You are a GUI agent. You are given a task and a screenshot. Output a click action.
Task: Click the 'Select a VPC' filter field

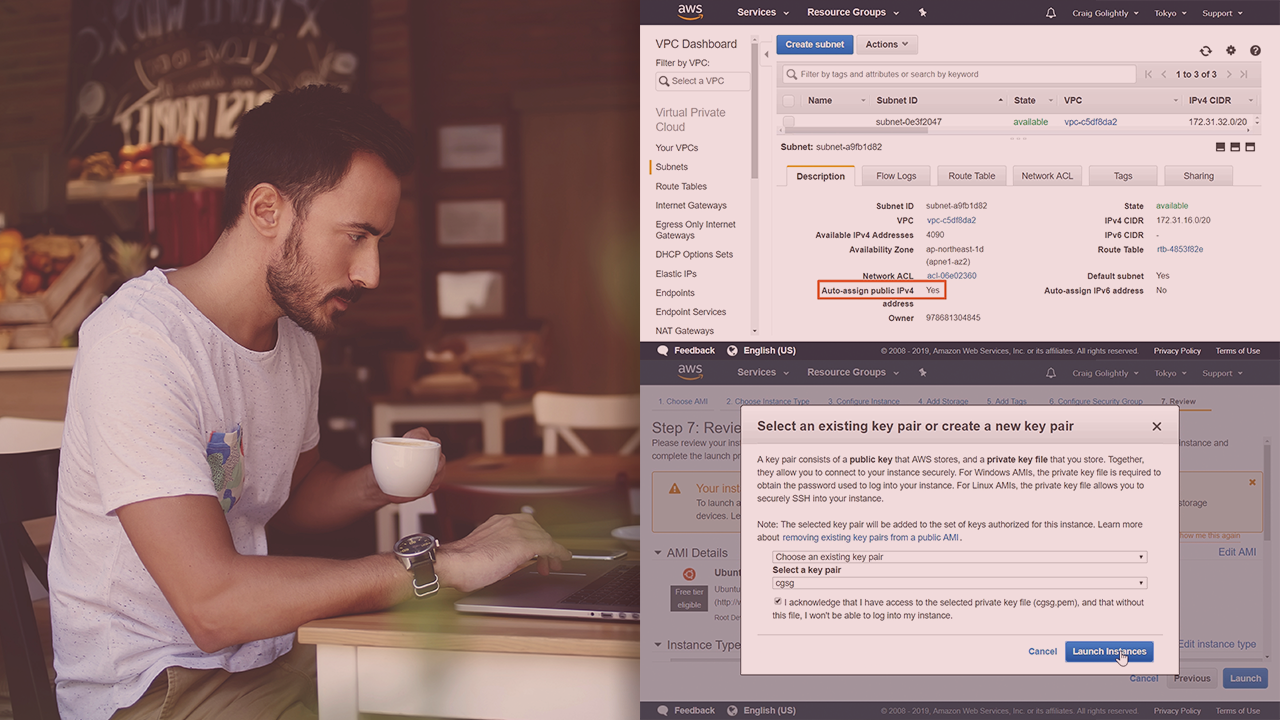(702, 81)
